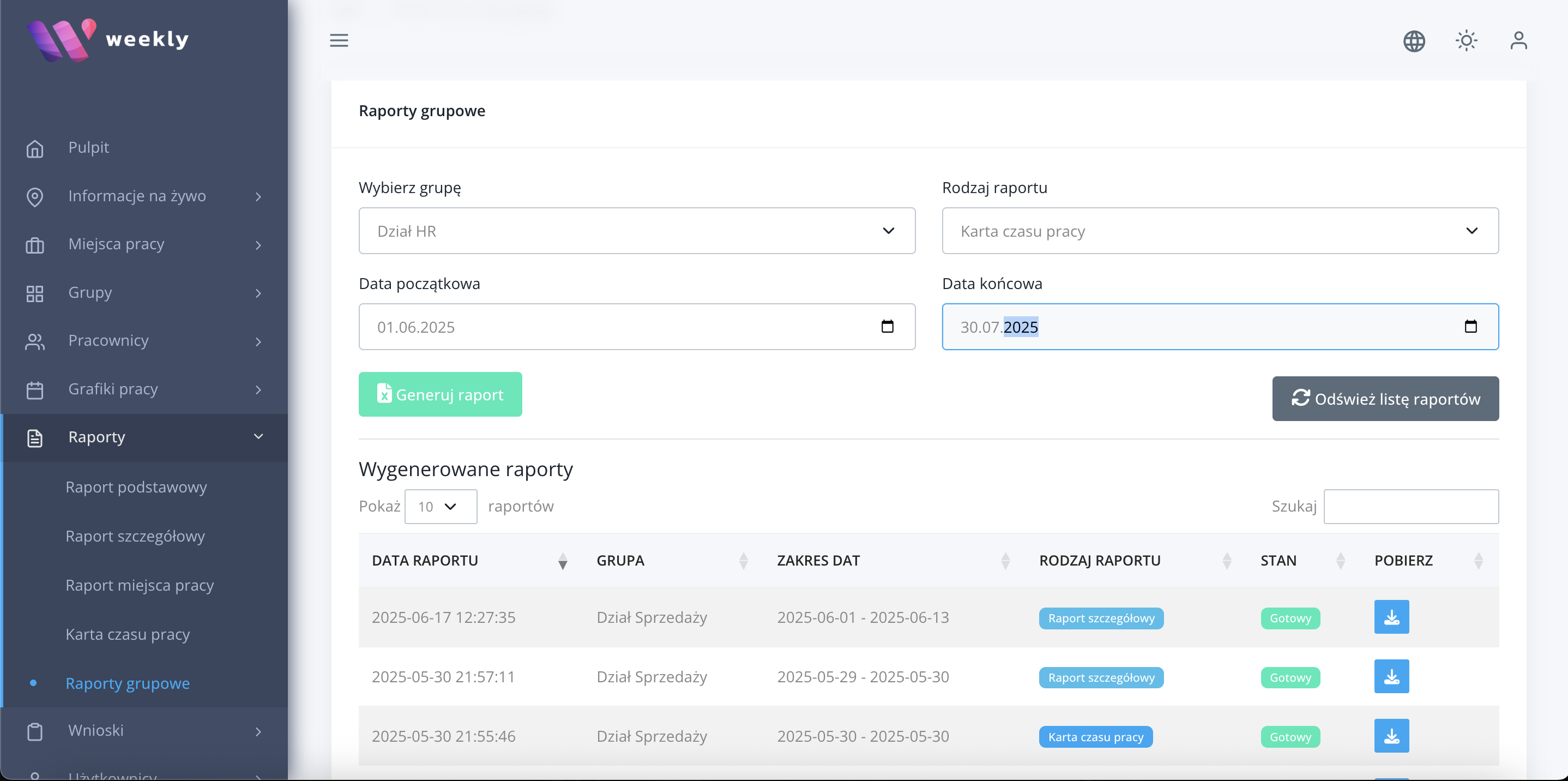Toggle light/dark theme sun icon

(1466, 41)
